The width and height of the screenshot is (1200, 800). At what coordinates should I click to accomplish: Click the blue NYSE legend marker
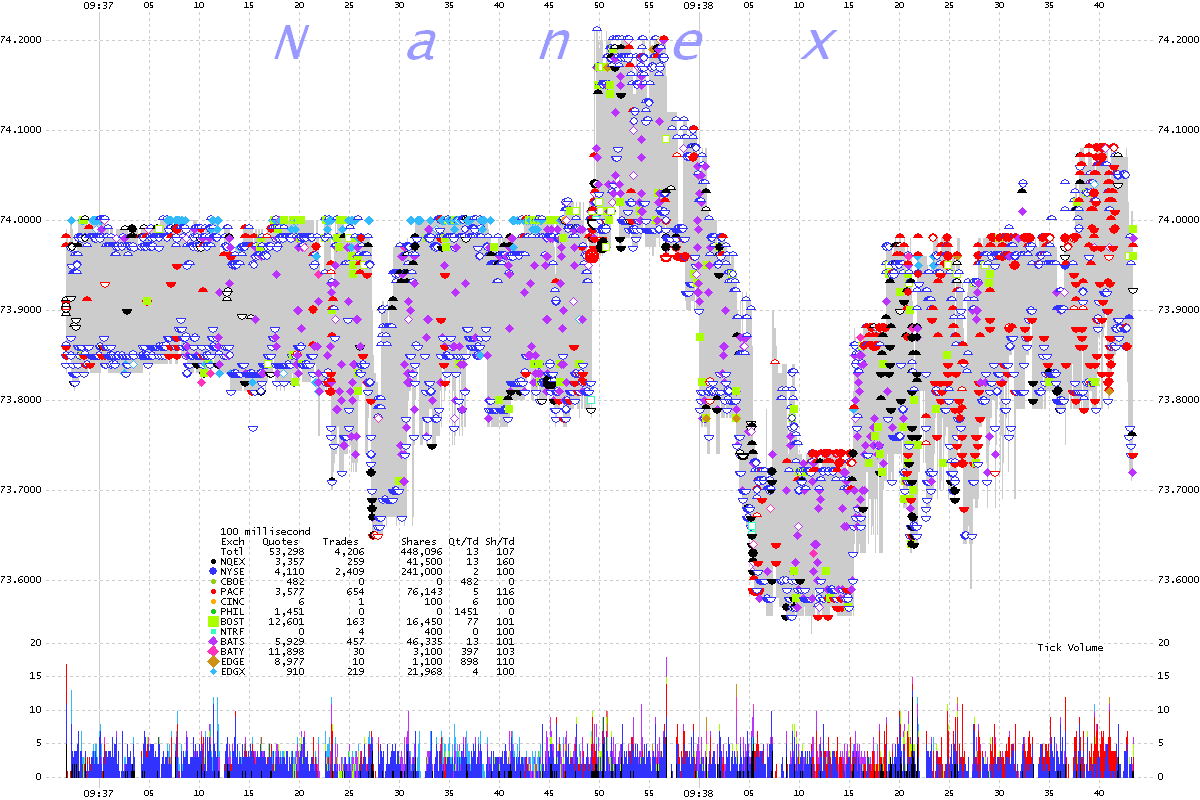point(211,572)
